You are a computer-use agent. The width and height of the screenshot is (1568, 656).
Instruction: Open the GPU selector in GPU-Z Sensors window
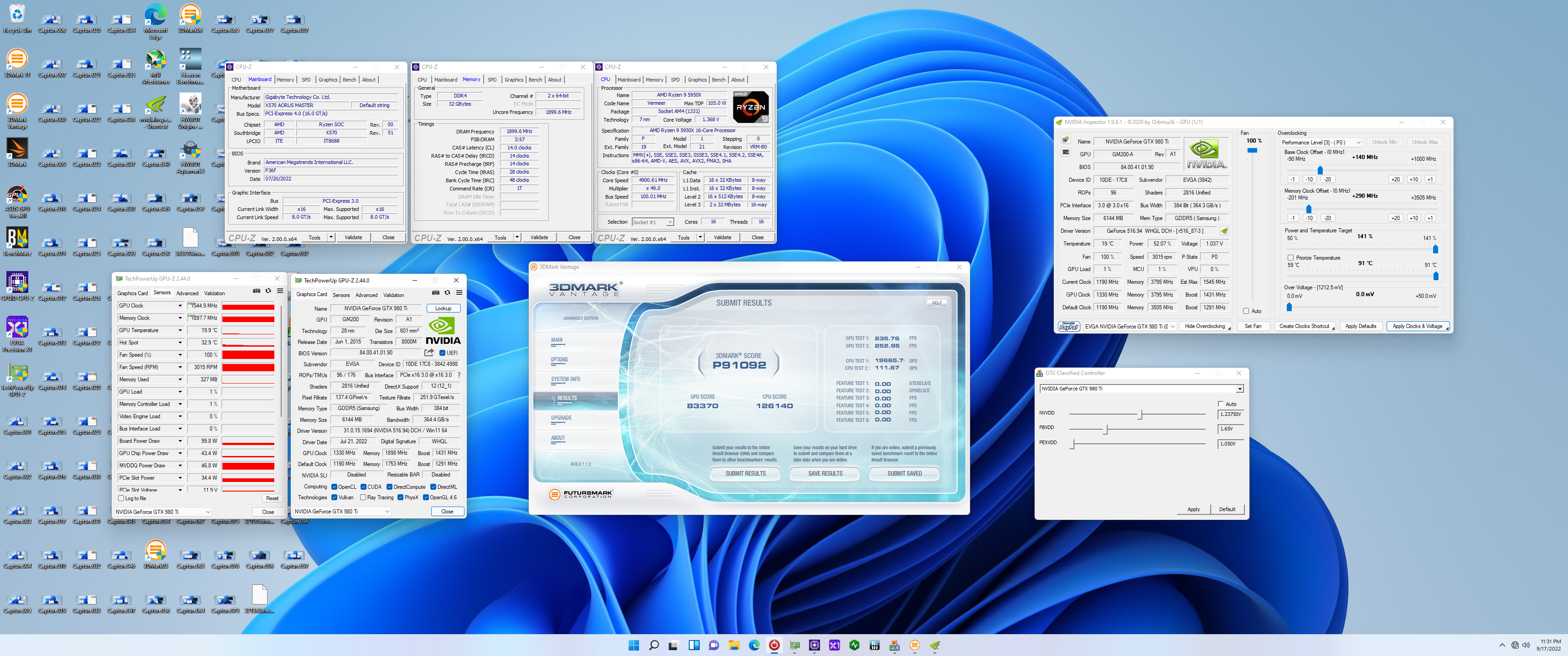point(163,512)
